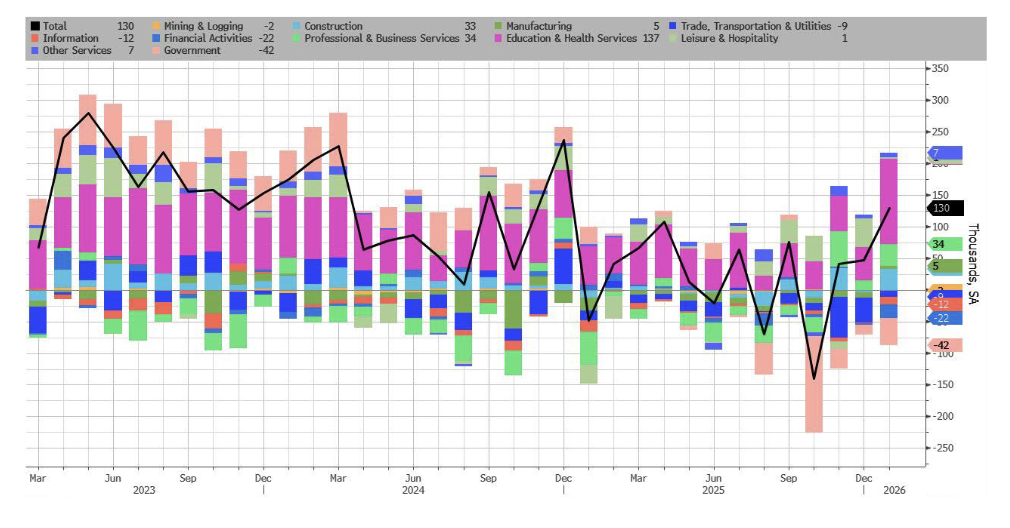This screenshot has height=528, width=1010.
Task: Click the olive 5 axis value flag
Action: 945,266
